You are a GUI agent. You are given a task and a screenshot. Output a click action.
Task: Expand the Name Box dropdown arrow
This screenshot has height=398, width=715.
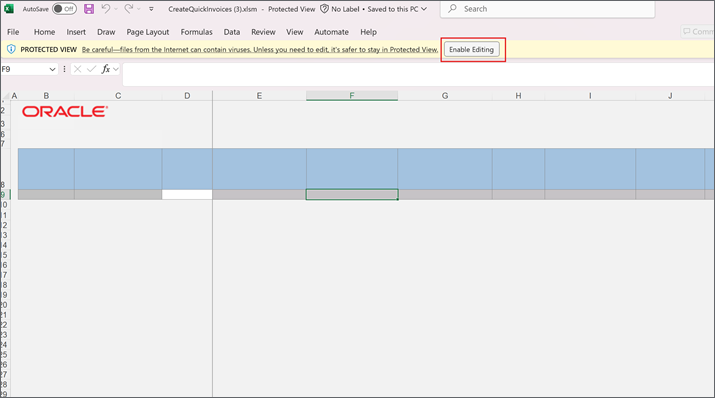click(52, 69)
